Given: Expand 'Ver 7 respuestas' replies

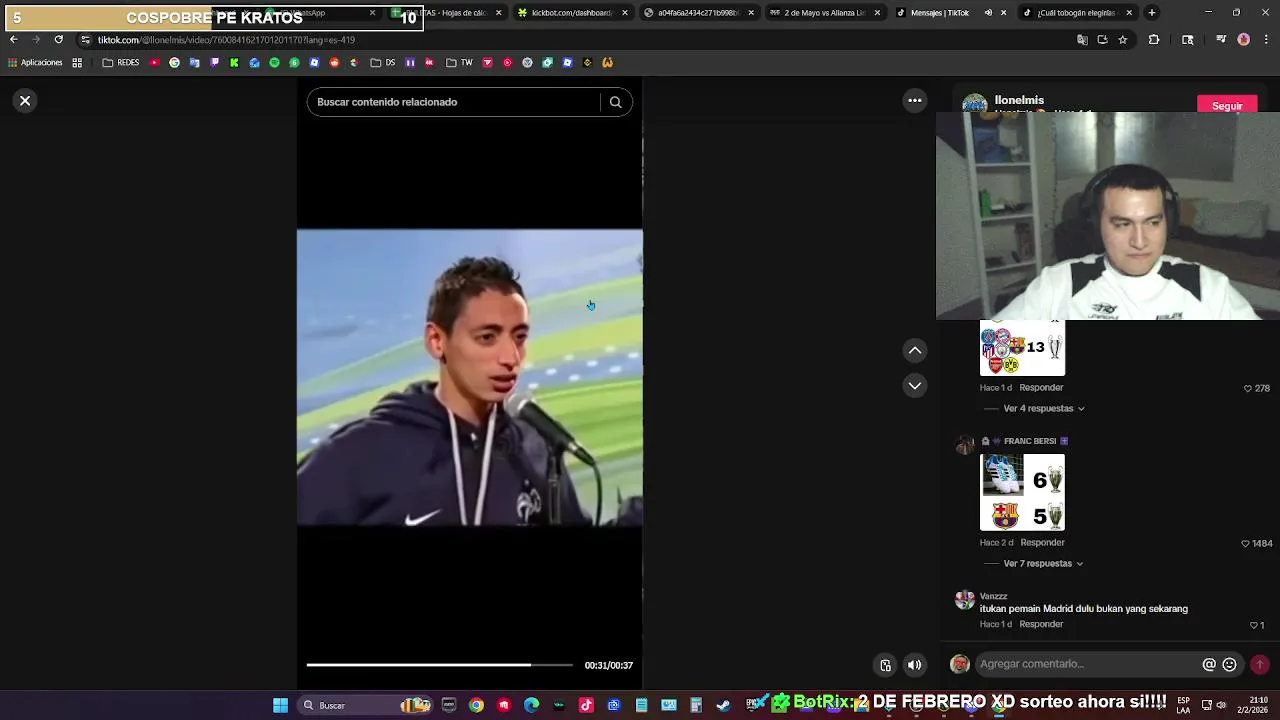Looking at the screenshot, I should [1044, 563].
